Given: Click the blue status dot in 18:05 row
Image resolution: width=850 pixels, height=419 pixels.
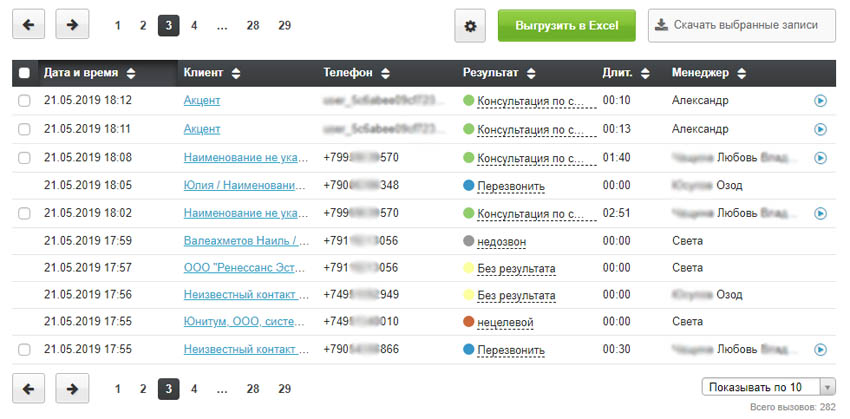Looking at the screenshot, I should (x=468, y=185).
